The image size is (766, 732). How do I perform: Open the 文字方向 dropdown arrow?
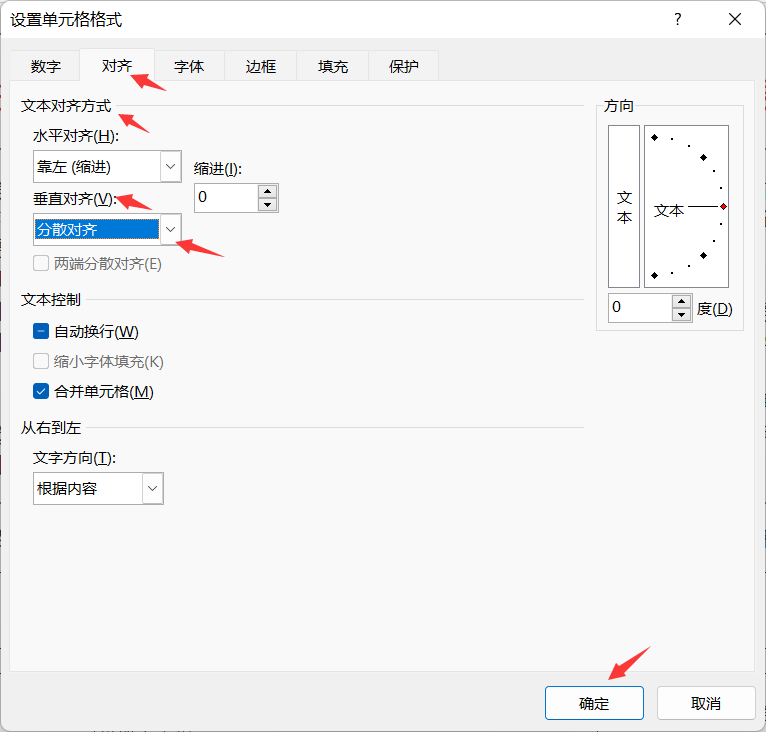152,488
